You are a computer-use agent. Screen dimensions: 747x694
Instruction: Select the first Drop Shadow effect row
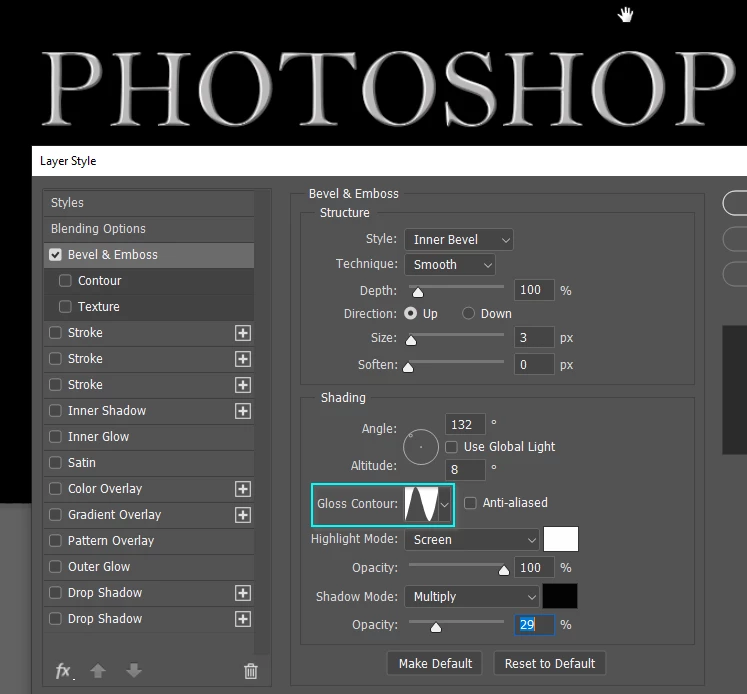[149, 593]
